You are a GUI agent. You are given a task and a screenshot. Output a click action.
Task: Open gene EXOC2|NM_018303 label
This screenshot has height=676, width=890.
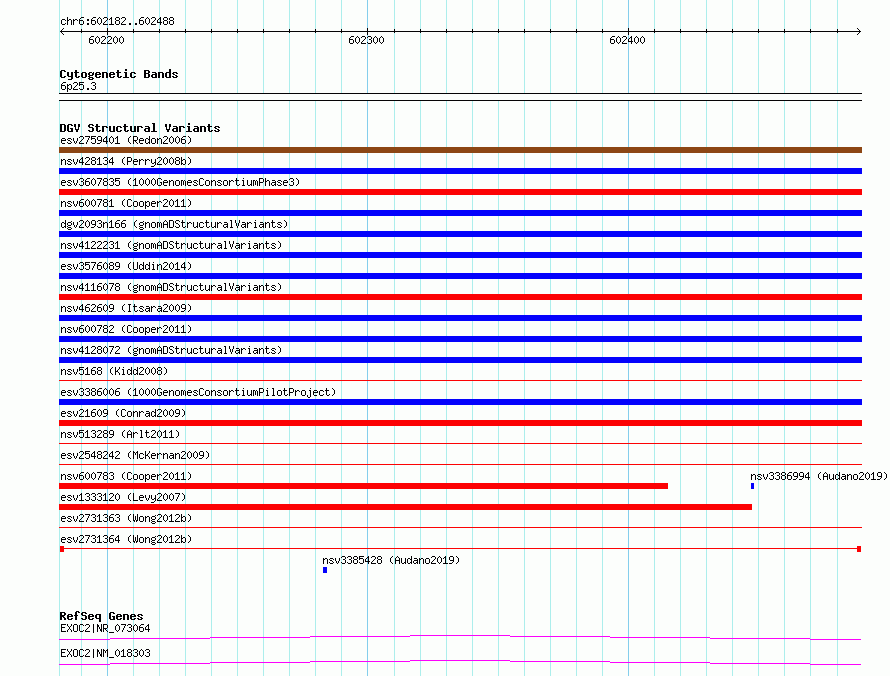(x=105, y=653)
